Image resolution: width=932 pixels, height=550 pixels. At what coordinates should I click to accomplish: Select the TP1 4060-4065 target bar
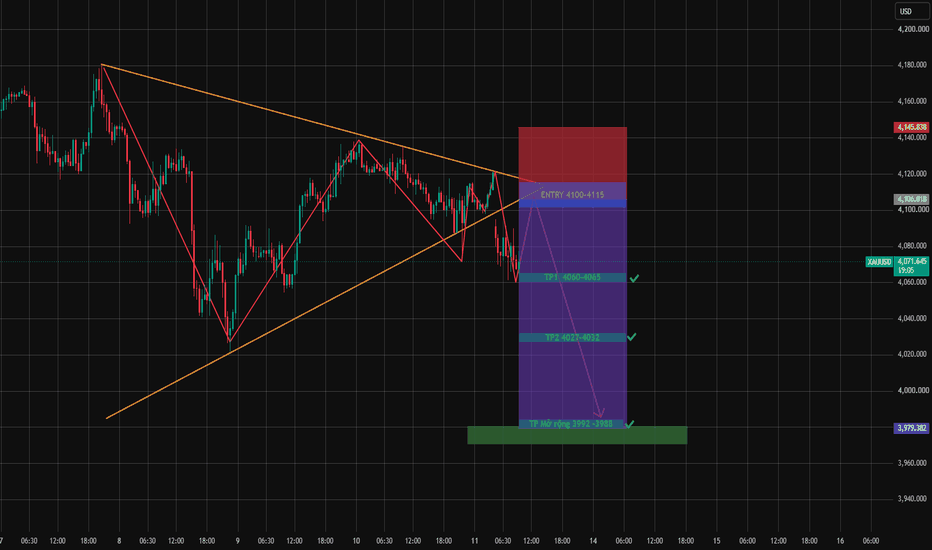click(572, 278)
